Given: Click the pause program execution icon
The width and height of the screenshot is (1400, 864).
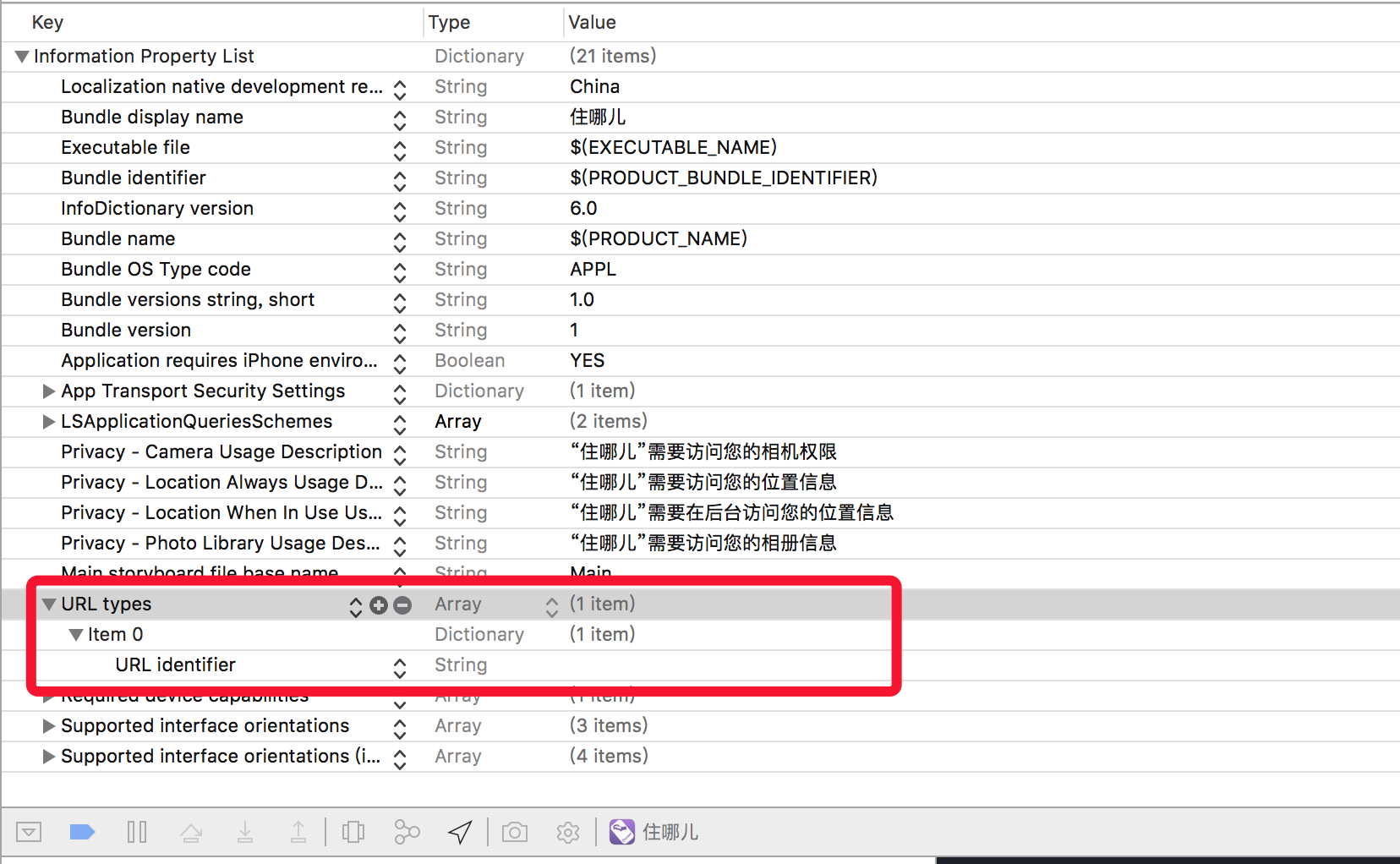Looking at the screenshot, I should 137,833.
